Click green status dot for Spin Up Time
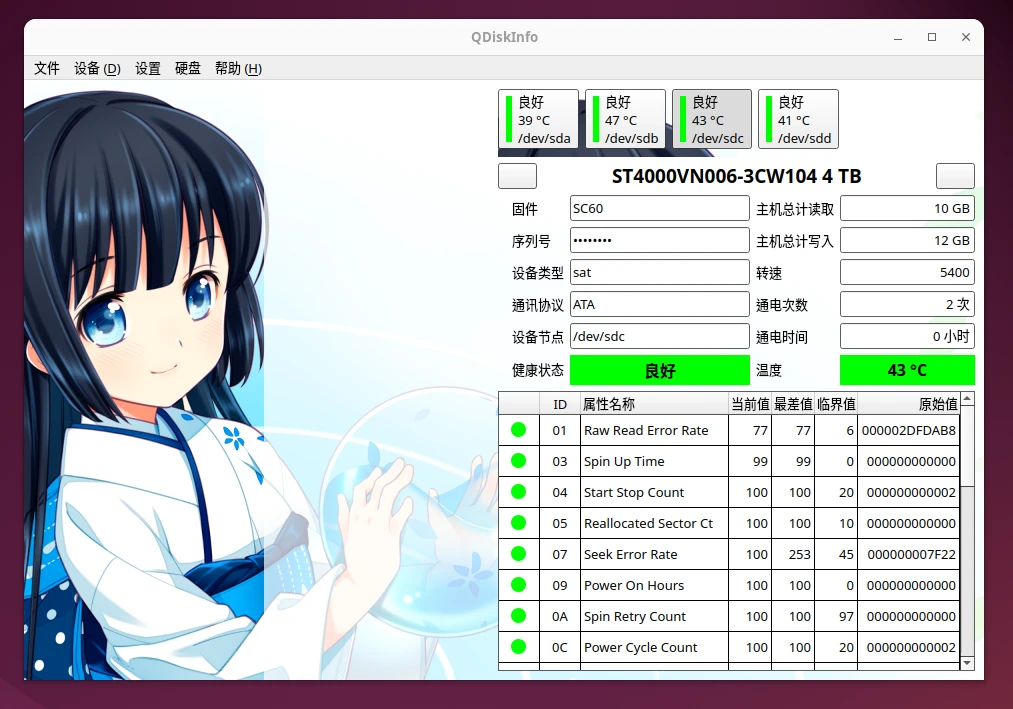The image size is (1013, 709). click(x=518, y=461)
